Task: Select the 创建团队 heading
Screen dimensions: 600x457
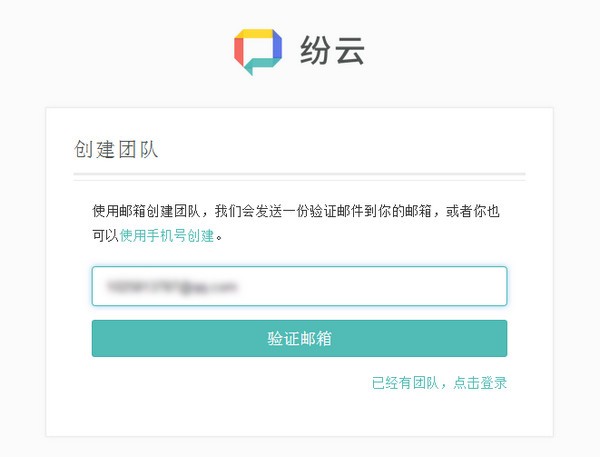Action: 116,150
